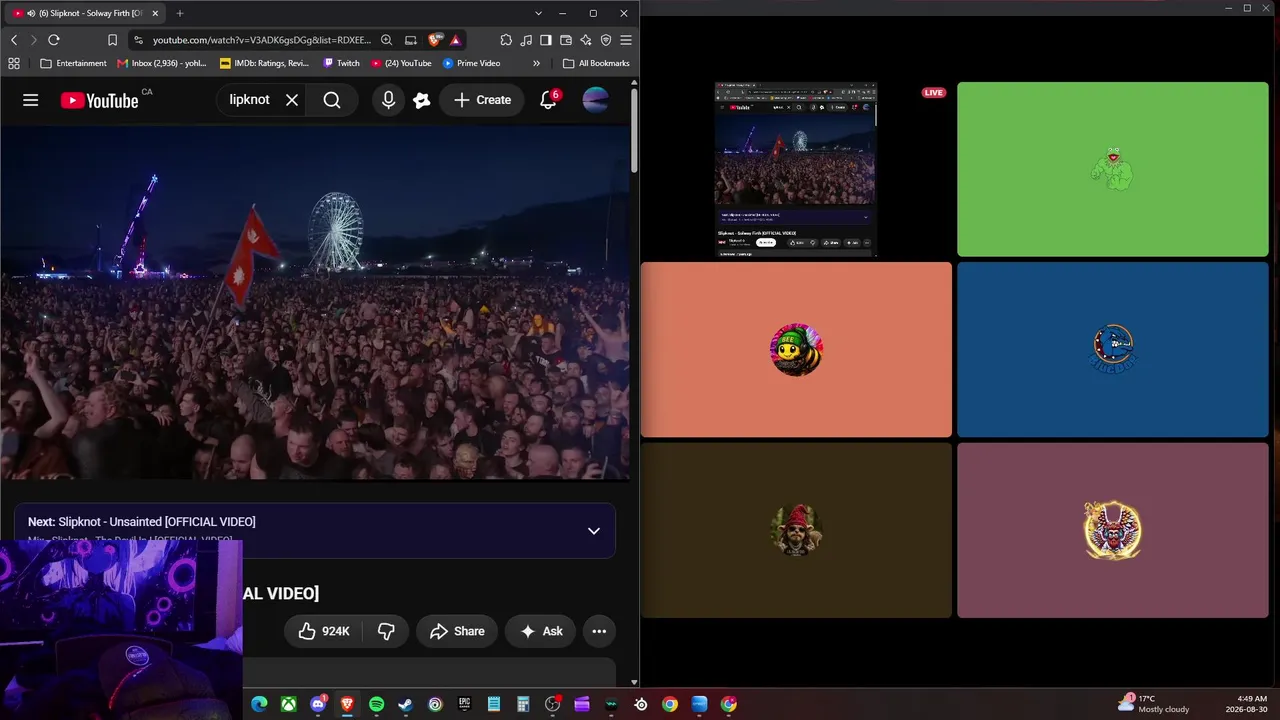
Task: Open a new browser tab
Action: [x=180, y=13]
